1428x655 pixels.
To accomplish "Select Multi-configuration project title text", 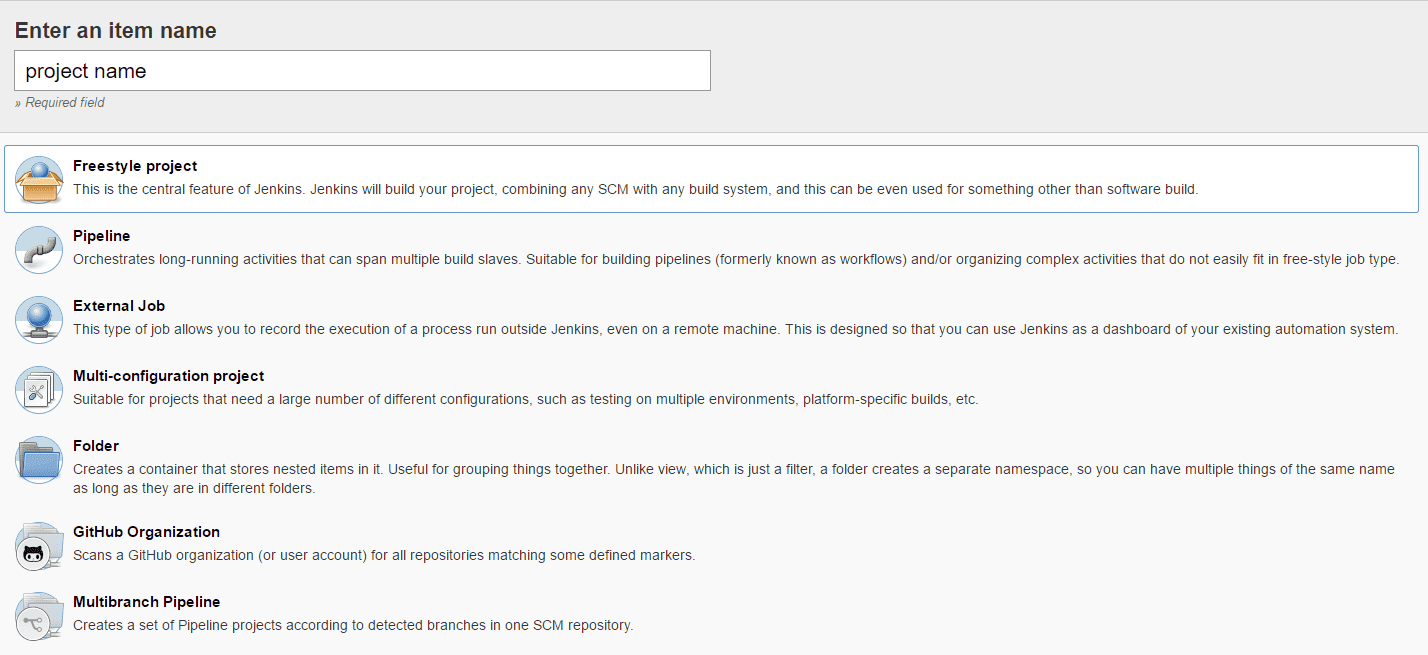I will (x=168, y=376).
